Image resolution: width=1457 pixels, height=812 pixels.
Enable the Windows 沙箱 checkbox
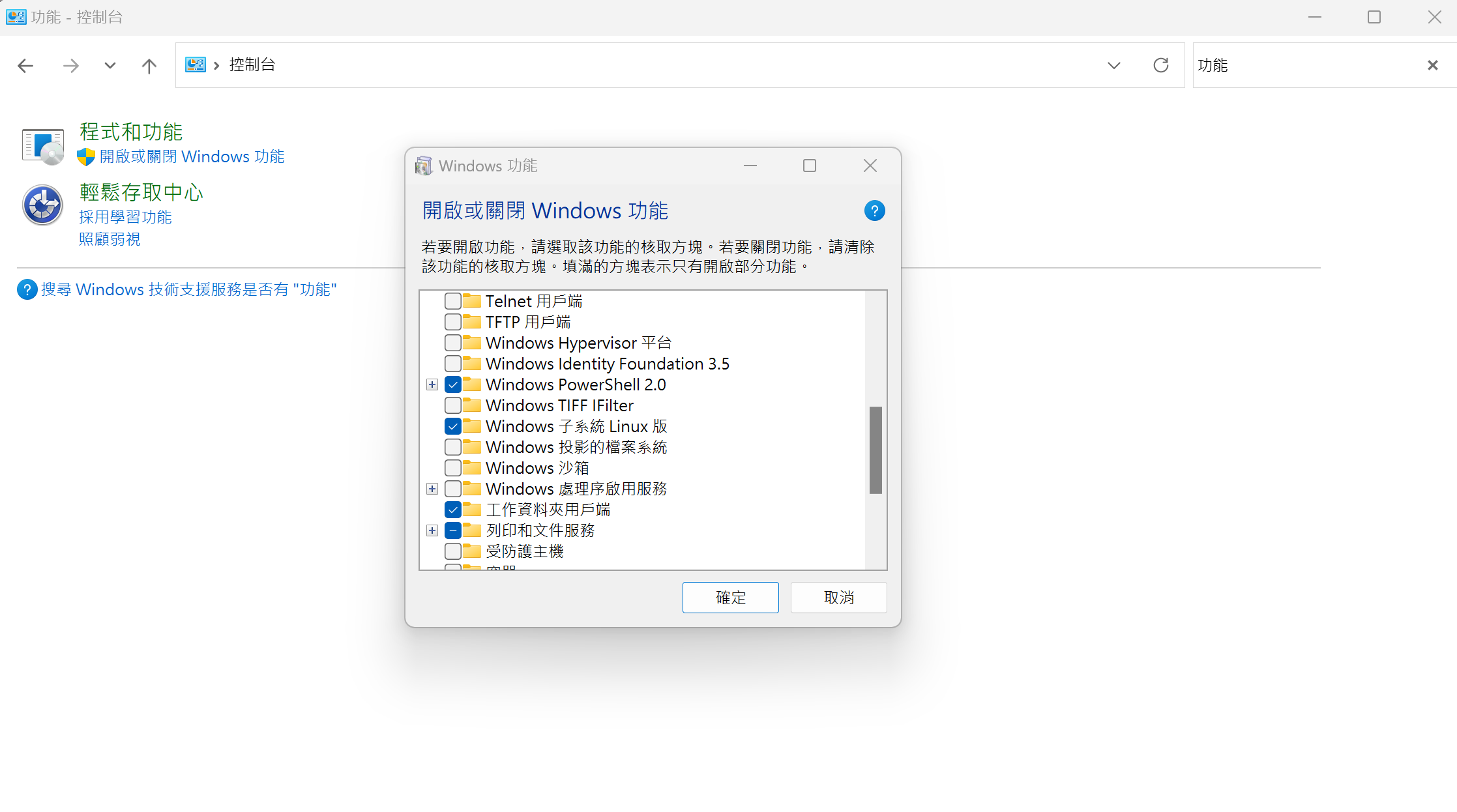pos(453,468)
